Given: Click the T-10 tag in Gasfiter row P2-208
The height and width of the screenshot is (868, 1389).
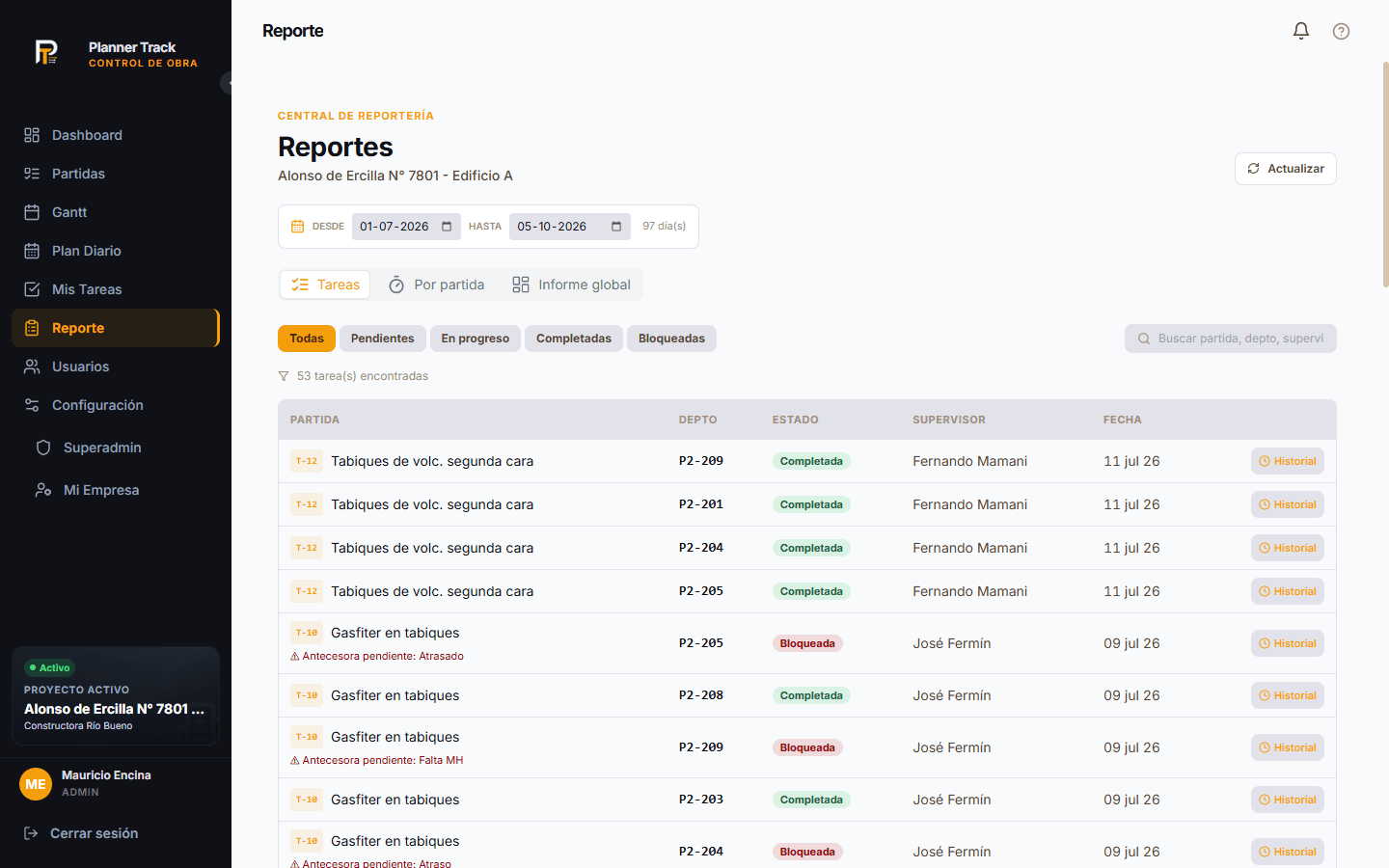Looking at the screenshot, I should click(x=307, y=695).
